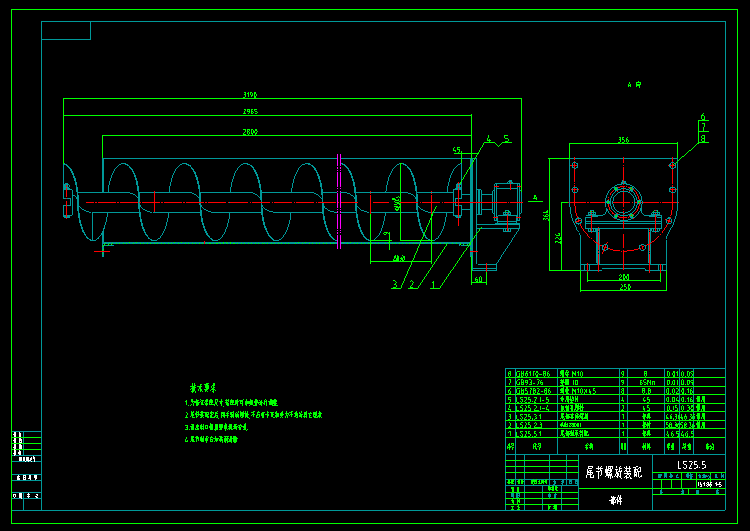Click the 2800 trough length dimension
750x531 pixels.
[x=250, y=132]
